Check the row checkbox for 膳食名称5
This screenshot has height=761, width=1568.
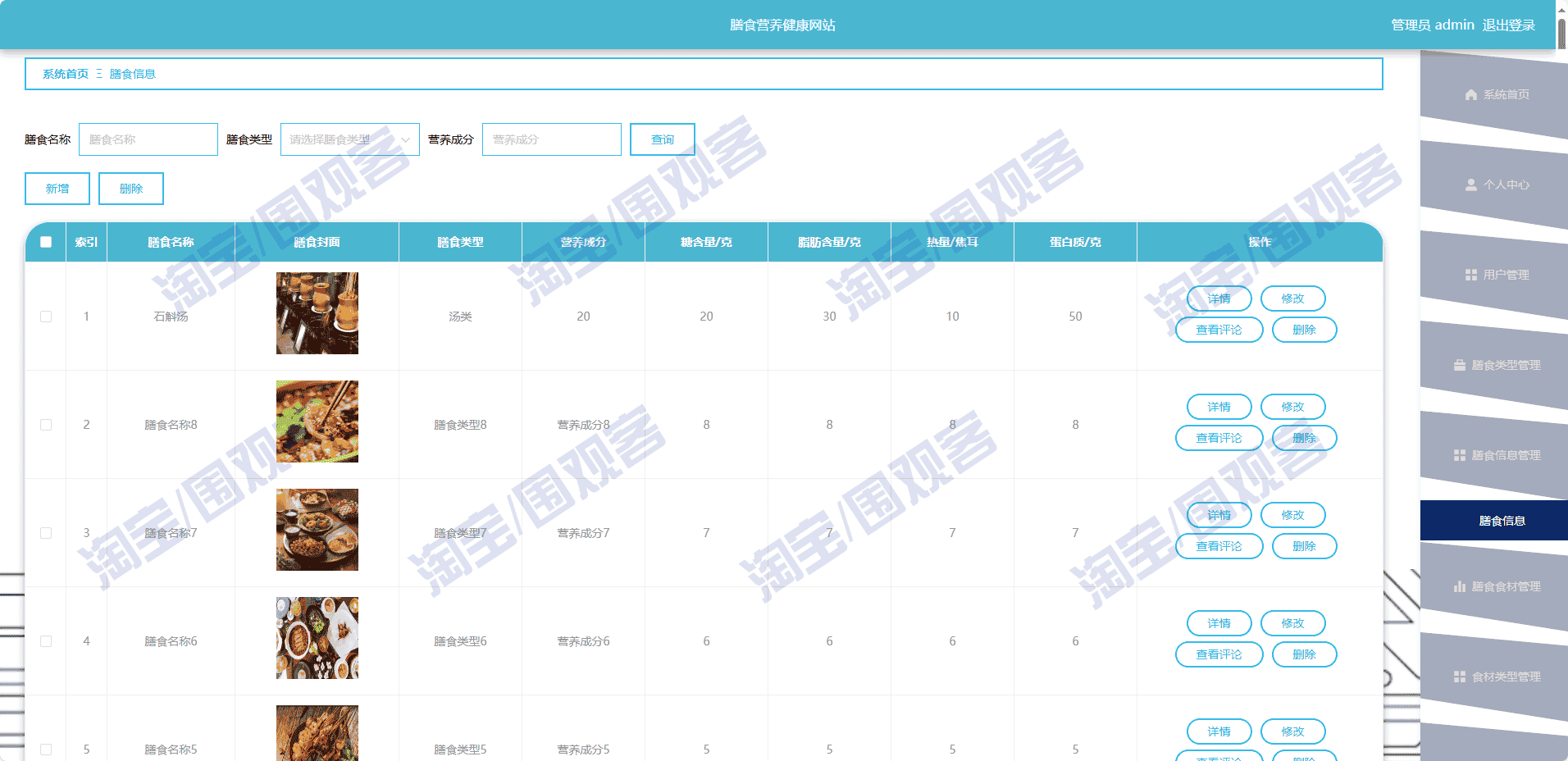pyautogui.click(x=46, y=750)
